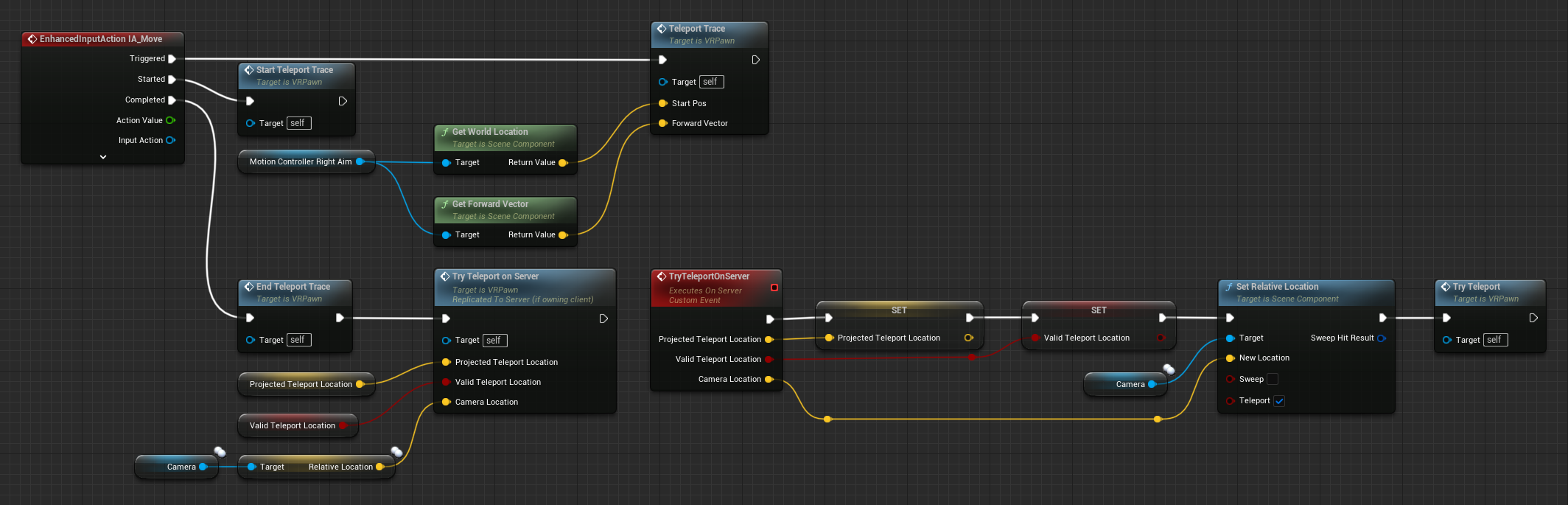1568x505 pixels.
Task: Select the Projected Teleport Location variable getter node
Action: (307, 384)
